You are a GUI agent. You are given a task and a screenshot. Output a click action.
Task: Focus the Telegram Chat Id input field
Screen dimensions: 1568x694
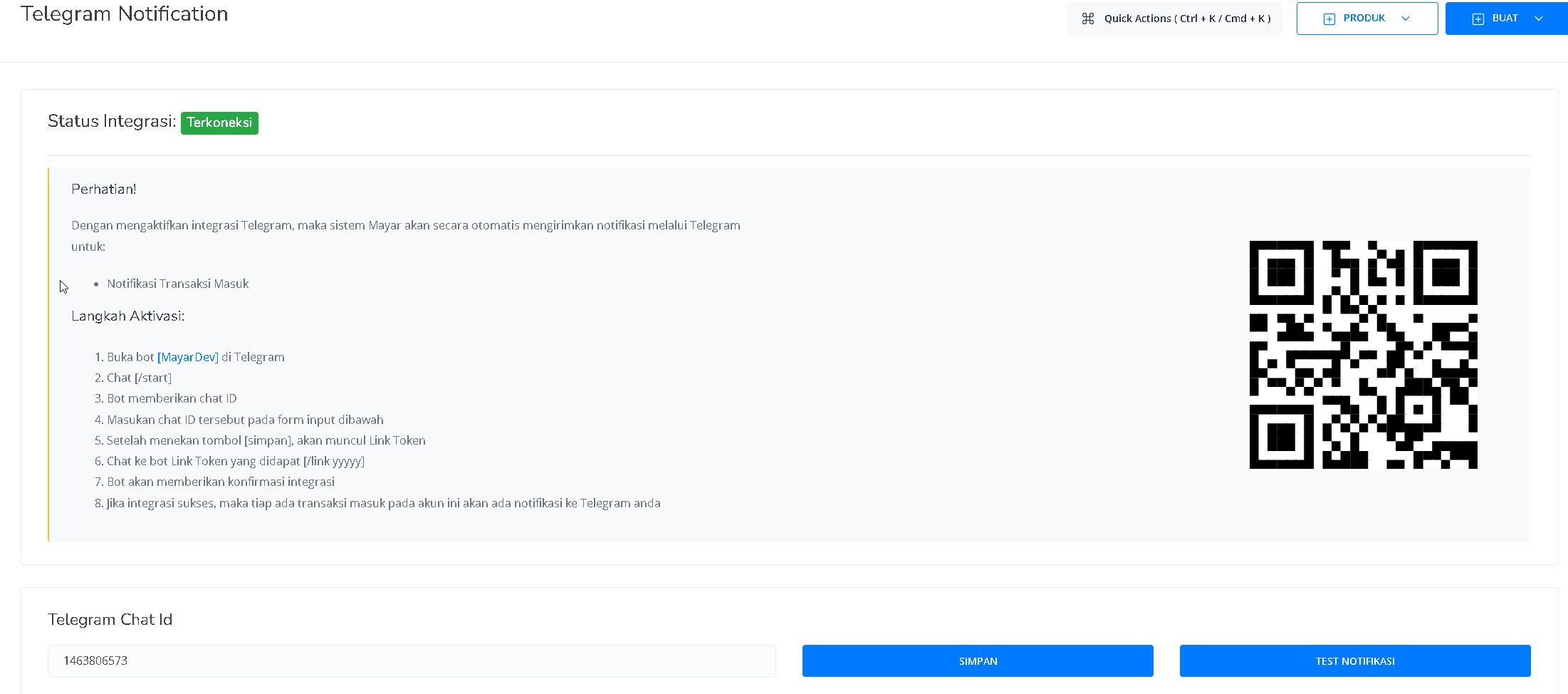pyautogui.click(x=412, y=661)
